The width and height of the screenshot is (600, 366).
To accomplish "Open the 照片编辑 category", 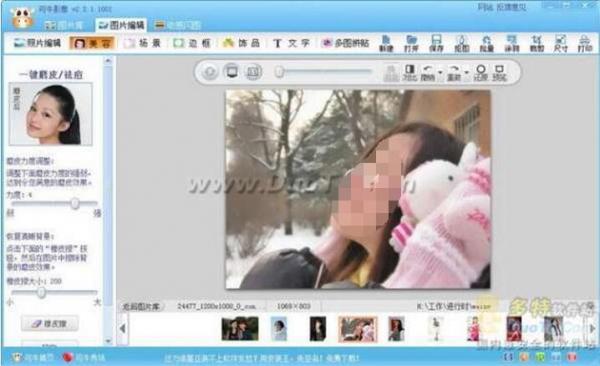I will click(x=37, y=43).
